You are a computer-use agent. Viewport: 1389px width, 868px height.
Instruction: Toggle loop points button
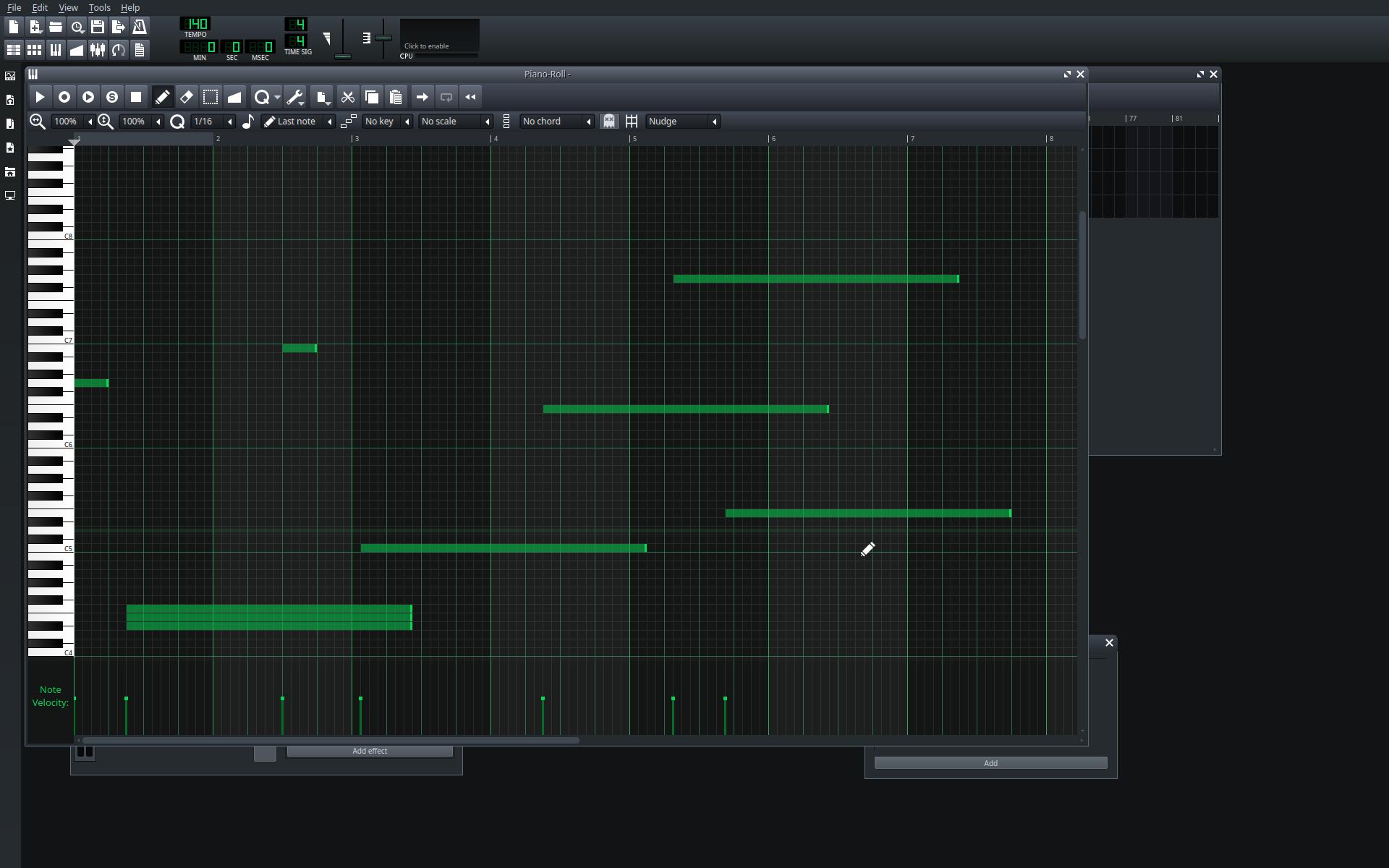pyautogui.click(x=446, y=97)
